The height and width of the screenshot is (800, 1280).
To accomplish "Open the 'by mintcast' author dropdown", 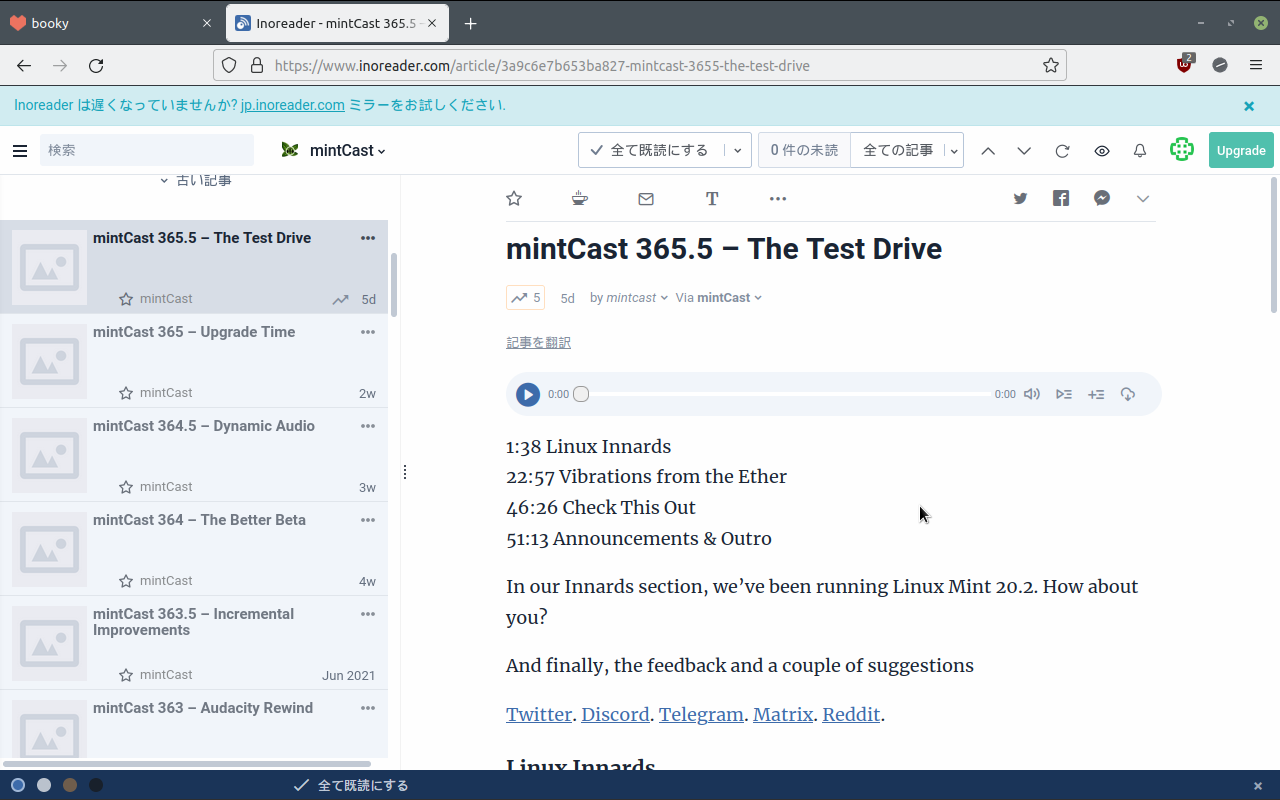I will click(x=629, y=298).
